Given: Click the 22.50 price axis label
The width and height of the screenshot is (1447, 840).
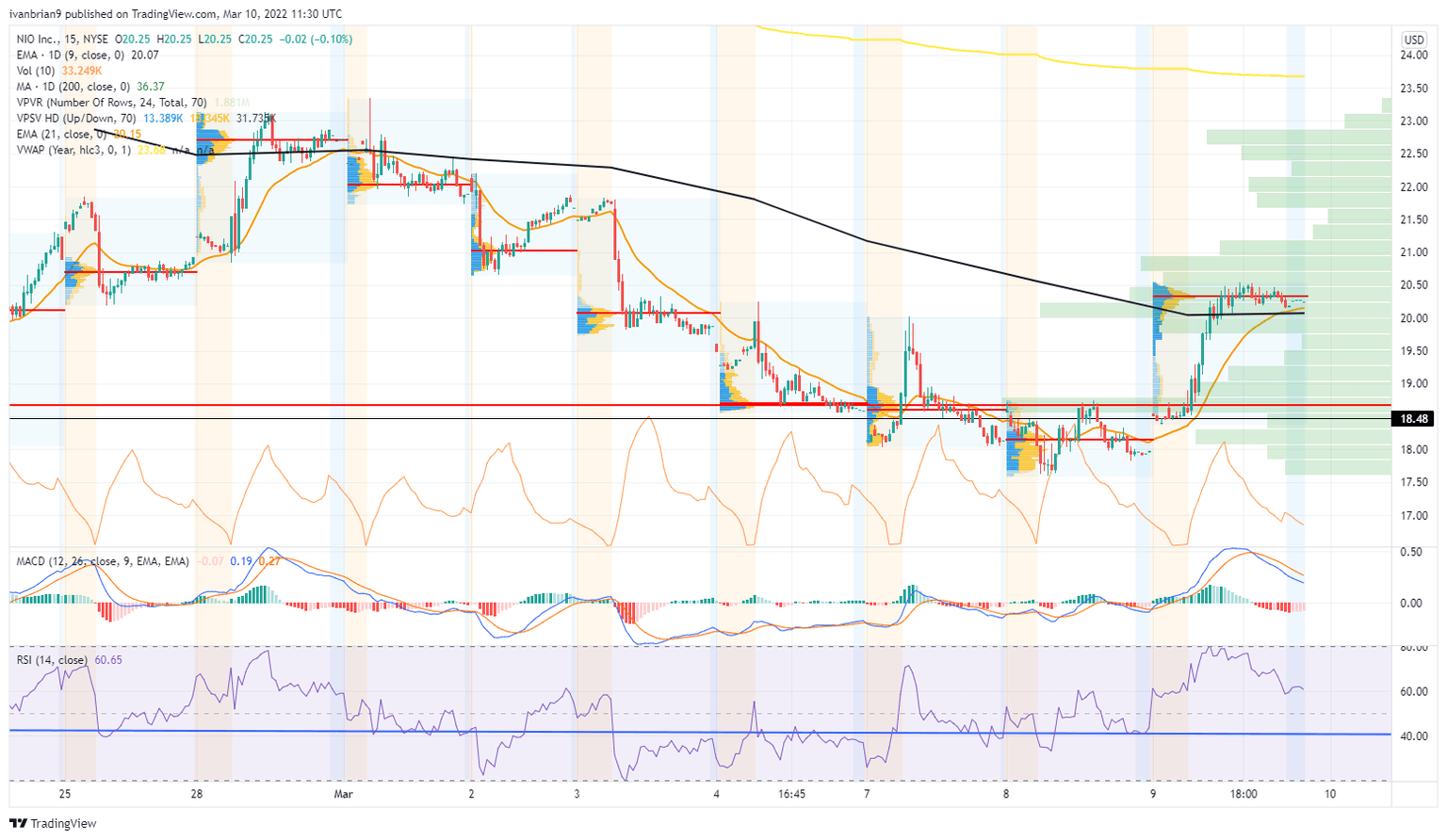Looking at the screenshot, I should (x=1413, y=154).
